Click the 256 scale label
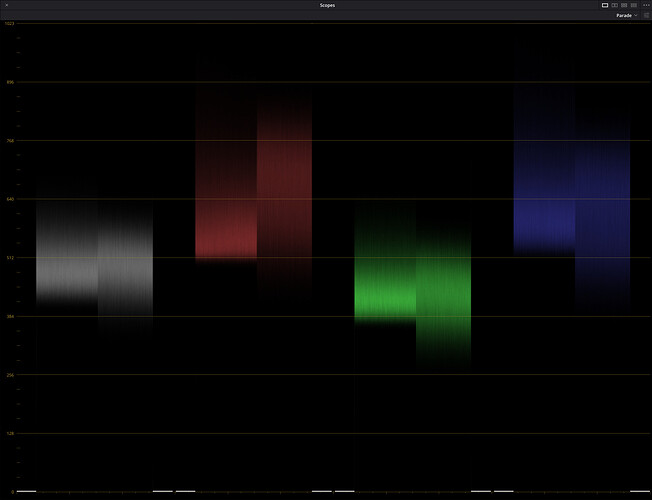This screenshot has width=652, height=500. coord(10,375)
